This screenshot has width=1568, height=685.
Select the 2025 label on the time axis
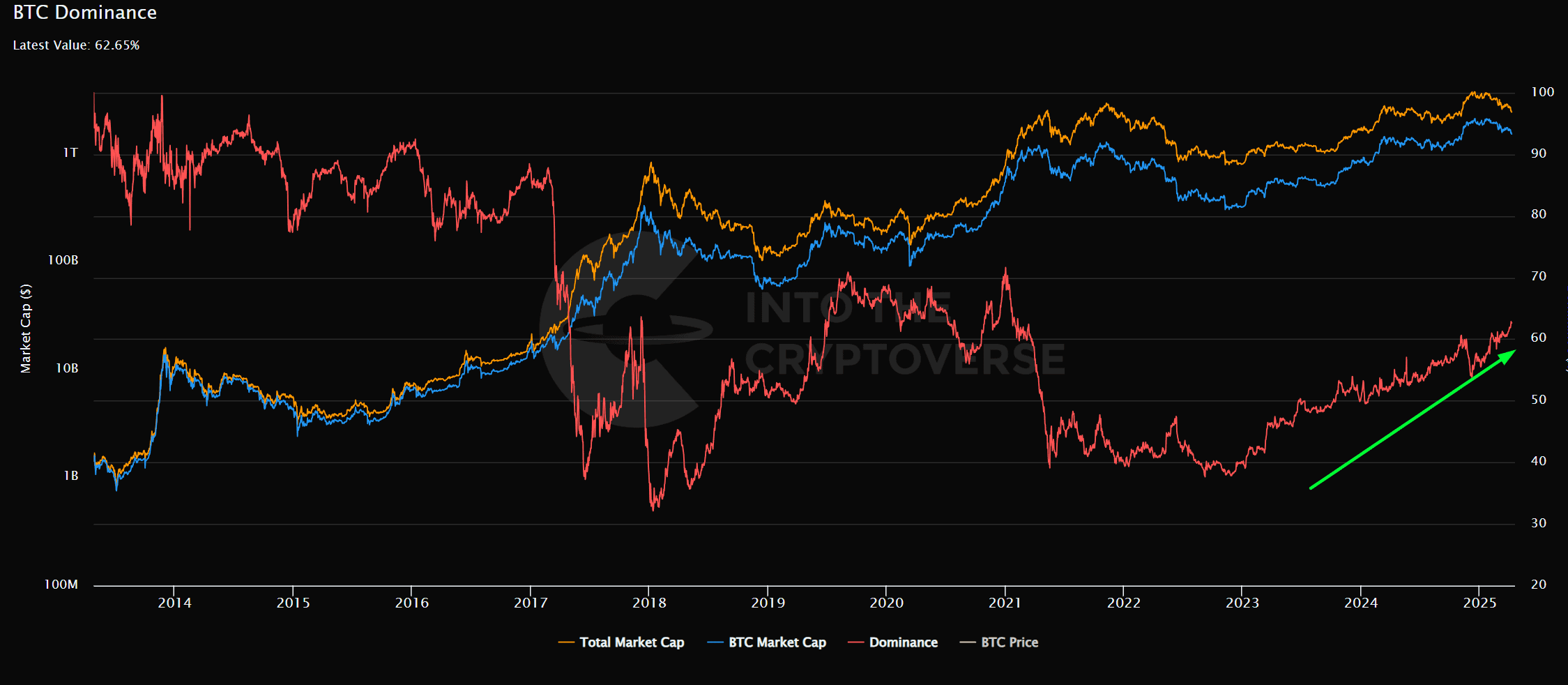[1479, 603]
